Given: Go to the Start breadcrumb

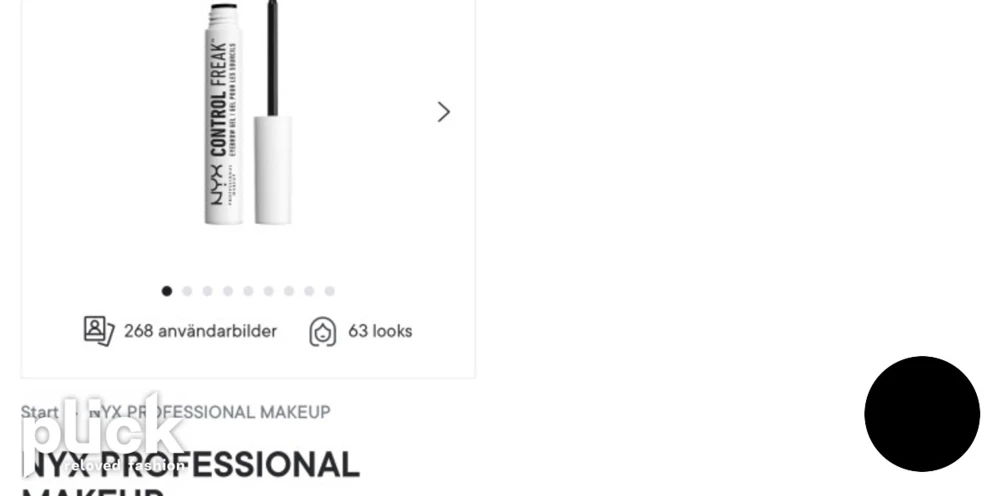Looking at the screenshot, I should pos(40,412).
